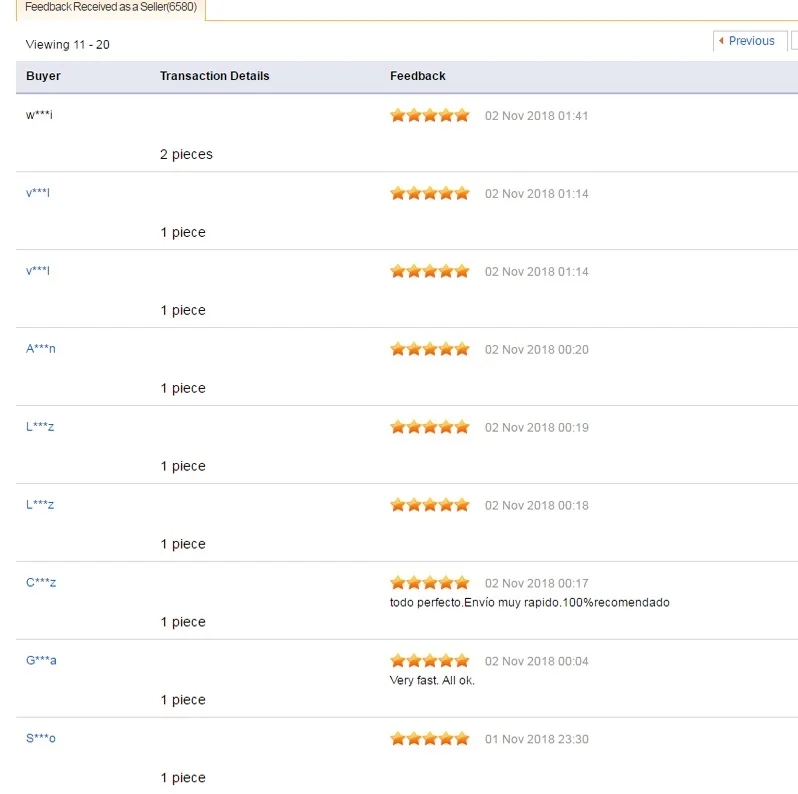798x794 pixels.
Task: Open buyer A***n's profile link
Action: click(x=41, y=349)
